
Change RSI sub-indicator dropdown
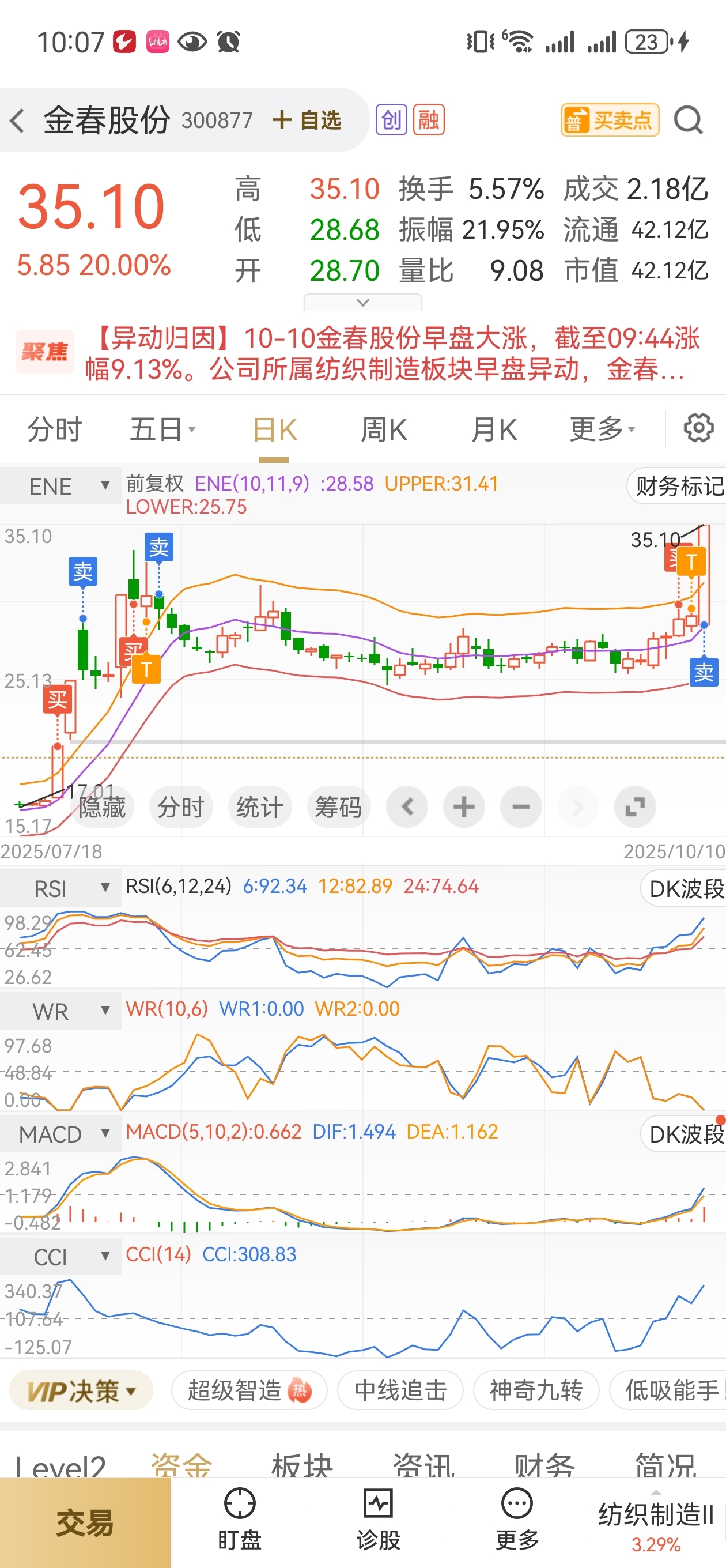60,889
